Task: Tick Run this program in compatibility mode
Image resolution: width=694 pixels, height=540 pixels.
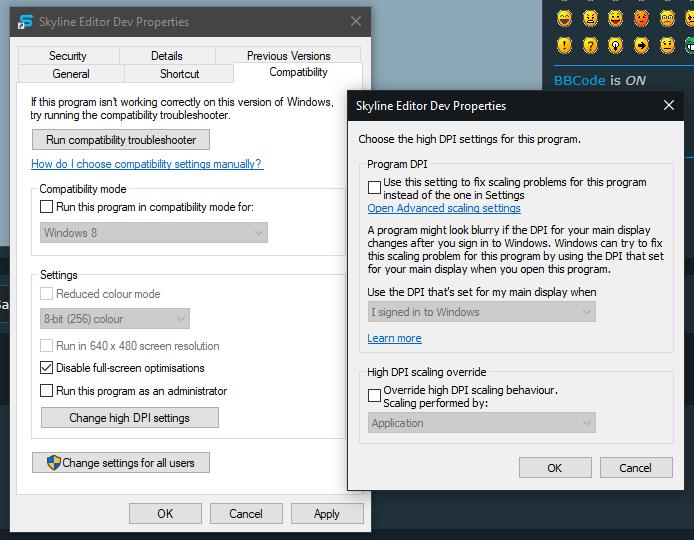Action: [46, 207]
